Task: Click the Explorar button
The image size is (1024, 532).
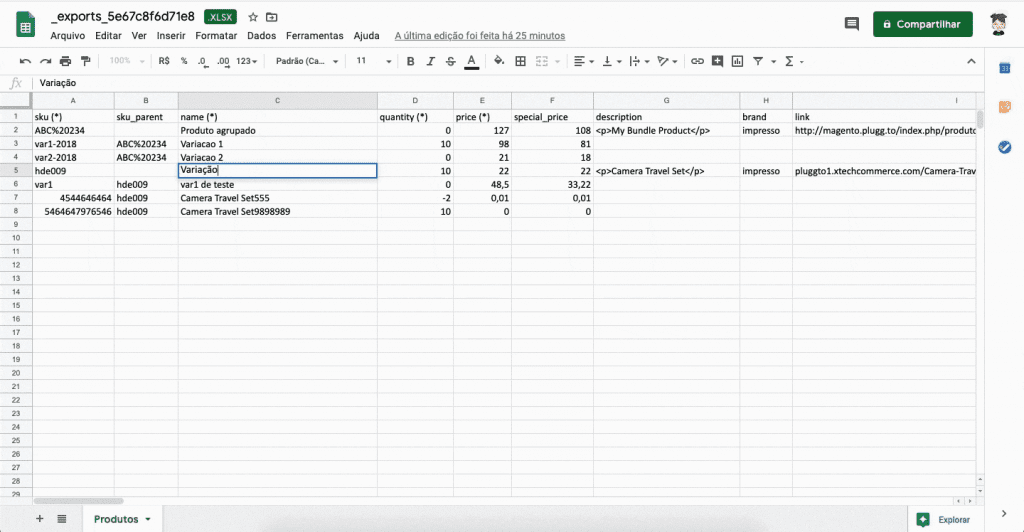Action: (943, 519)
